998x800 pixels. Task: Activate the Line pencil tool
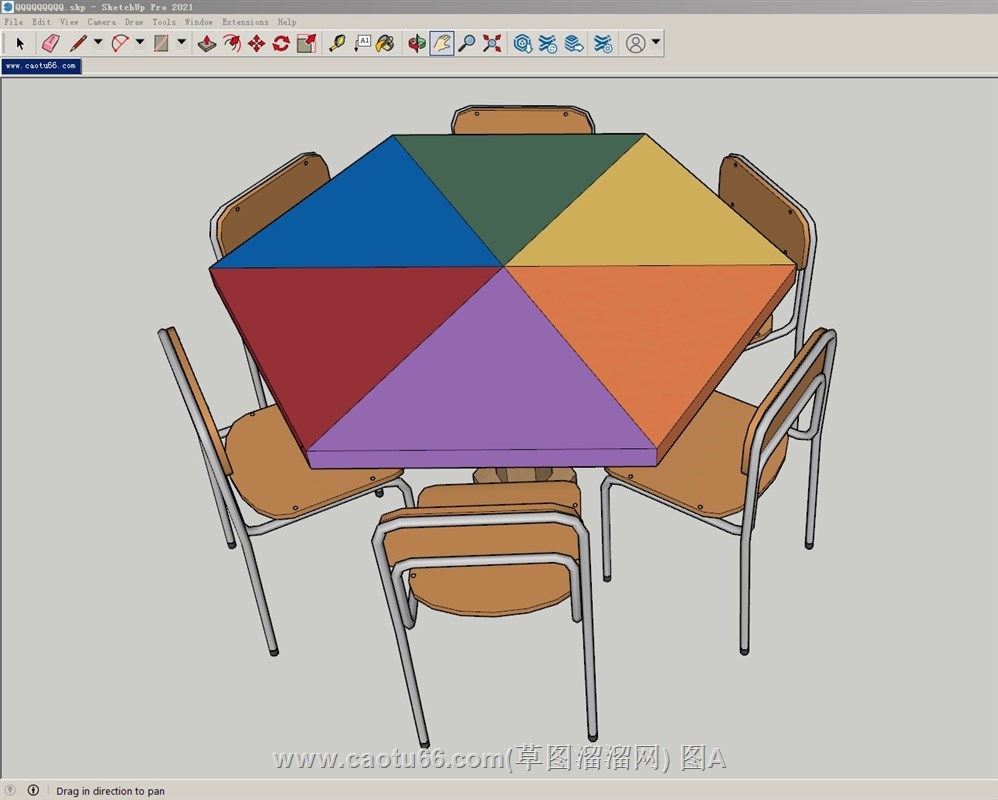pos(78,43)
